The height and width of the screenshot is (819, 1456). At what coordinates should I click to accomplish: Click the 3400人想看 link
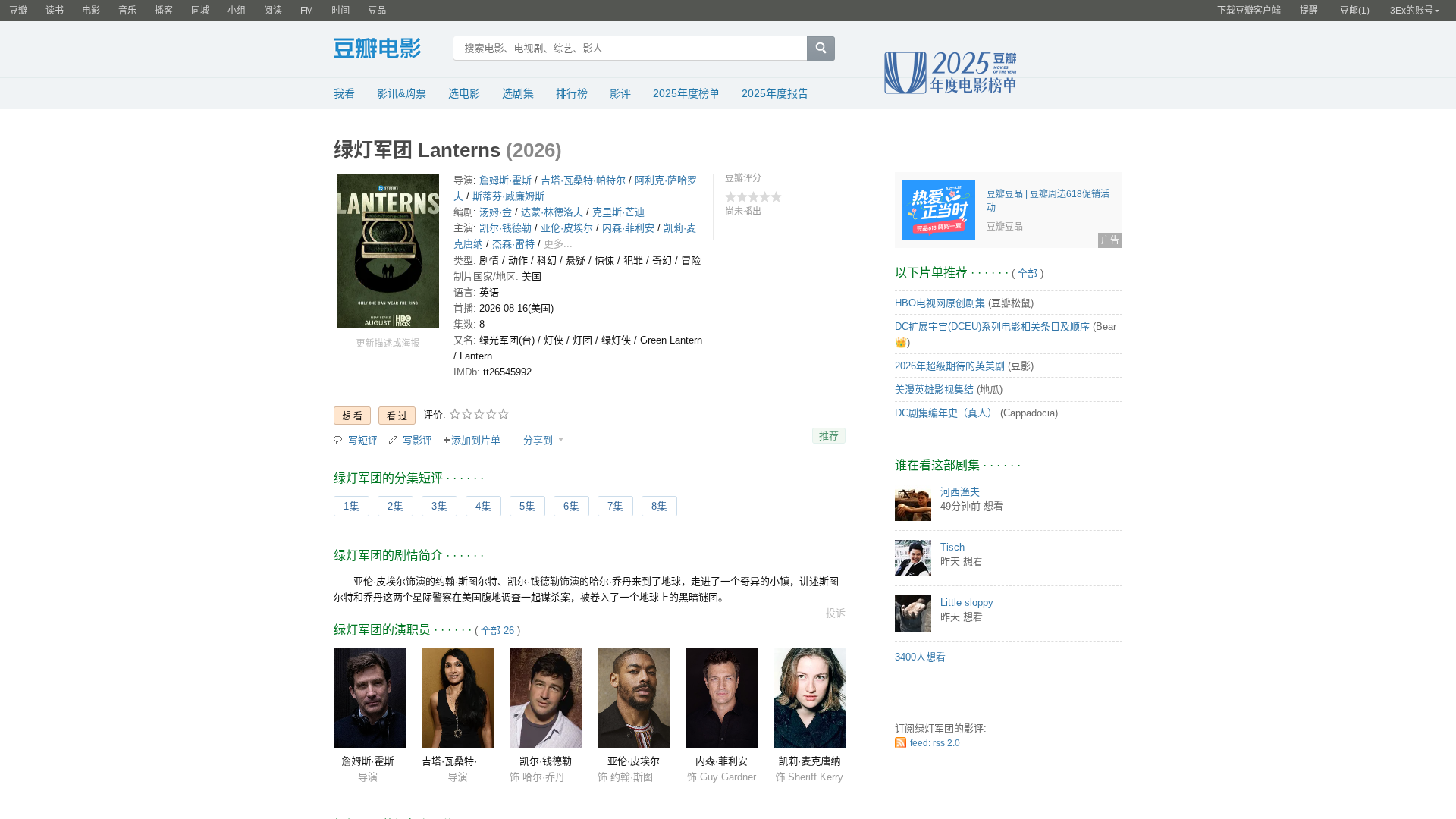tap(920, 657)
